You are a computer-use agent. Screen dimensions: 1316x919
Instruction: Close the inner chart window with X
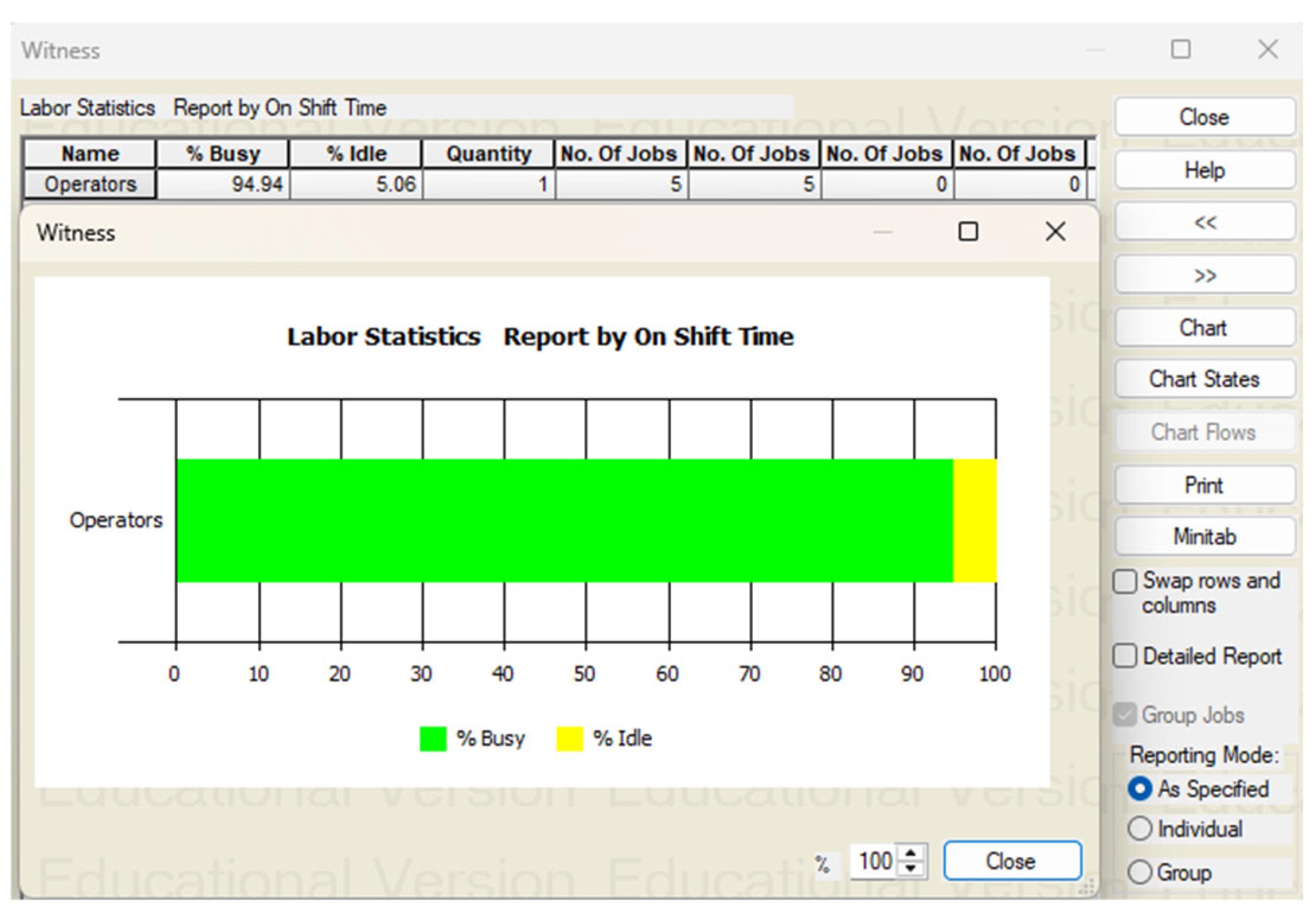point(1055,232)
